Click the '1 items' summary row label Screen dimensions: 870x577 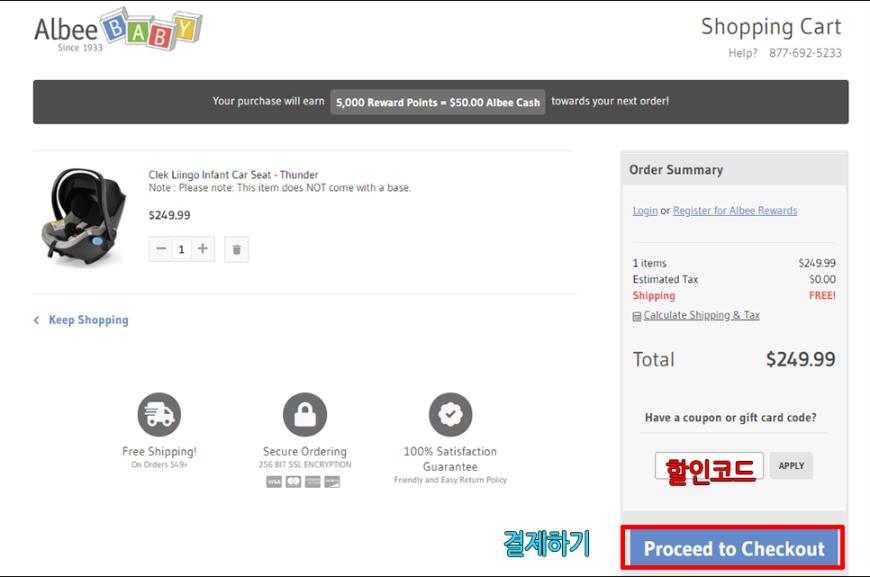pyautogui.click(x=649, y=264)
